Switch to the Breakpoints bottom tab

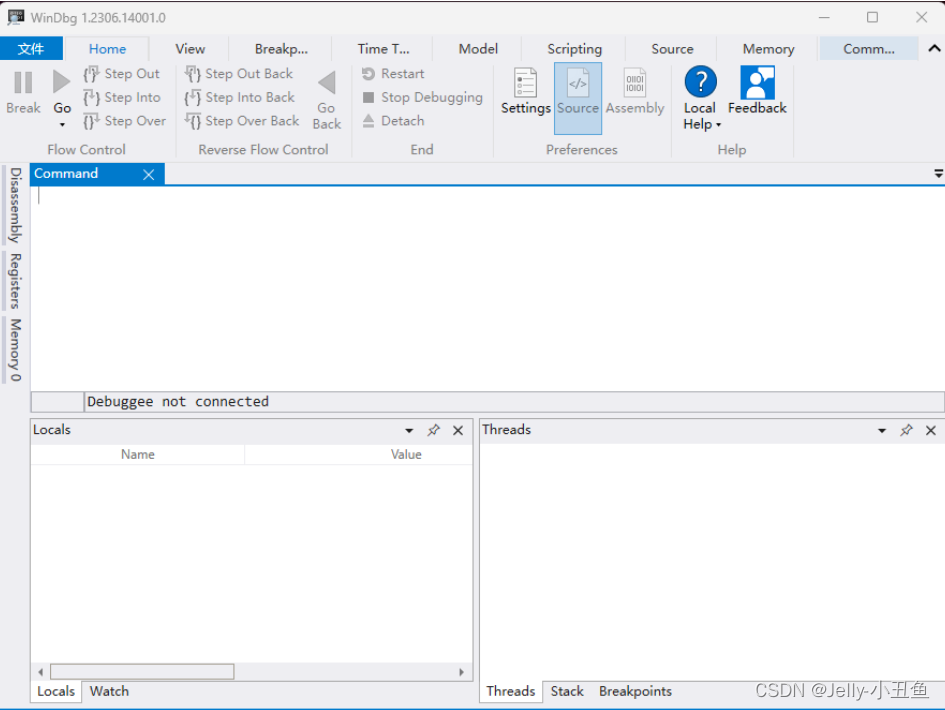[635, 691]
